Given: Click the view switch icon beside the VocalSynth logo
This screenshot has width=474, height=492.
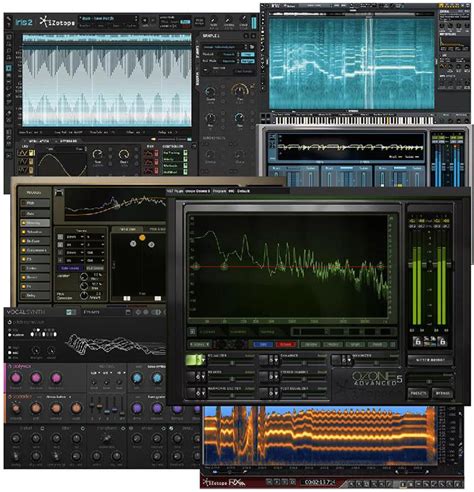Looking at the screenshot, I should [x=71, y=312].
